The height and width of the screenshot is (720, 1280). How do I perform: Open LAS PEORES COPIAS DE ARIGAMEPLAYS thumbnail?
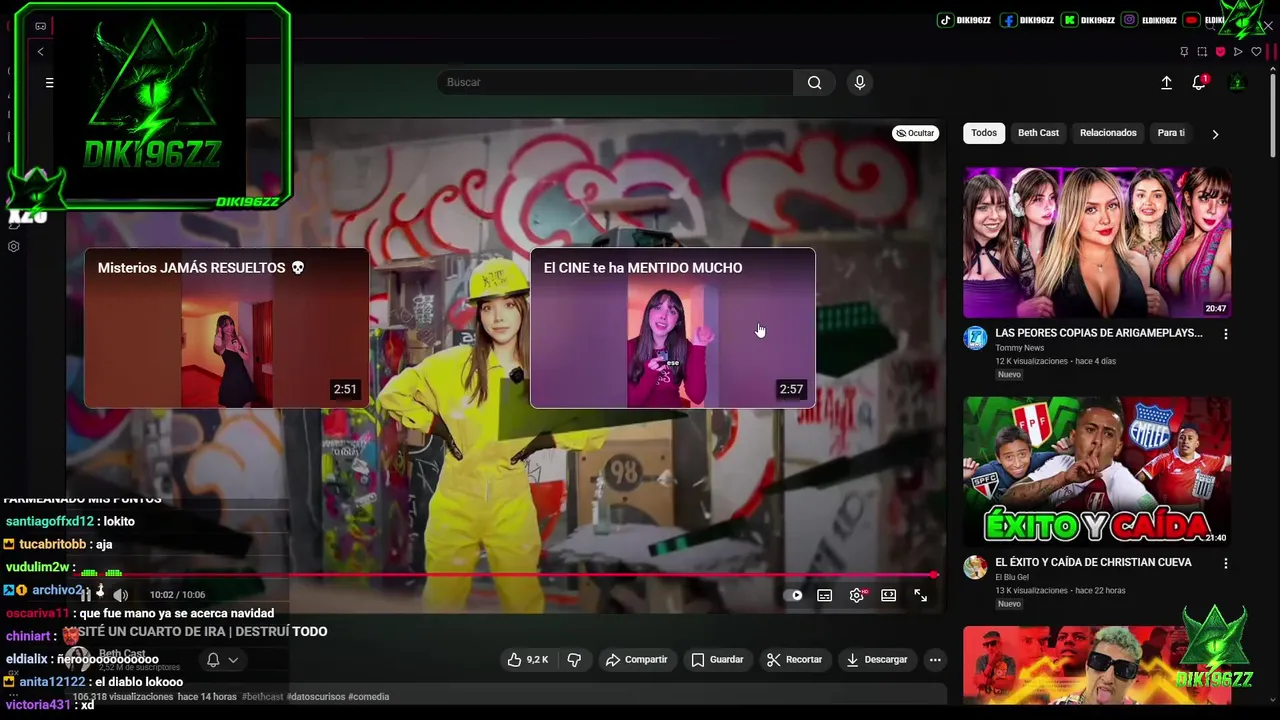pyautogui.click(x=1097, y=243)
